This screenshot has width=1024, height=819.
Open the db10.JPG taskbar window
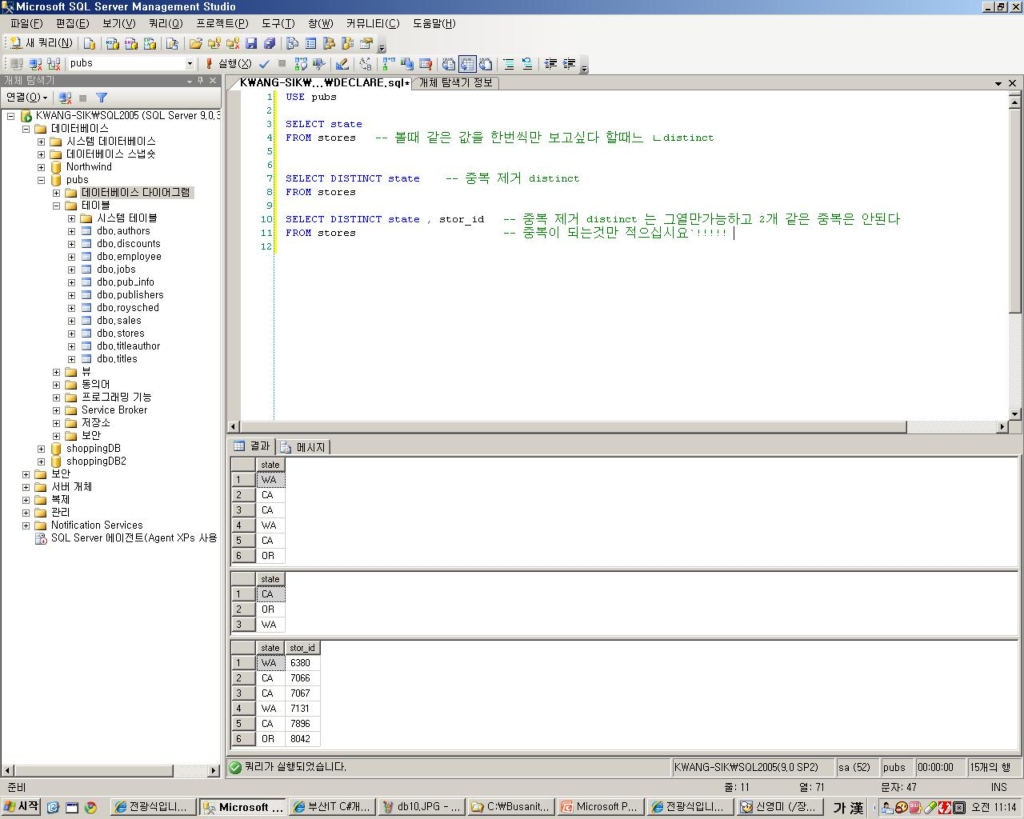coord(421,807)
